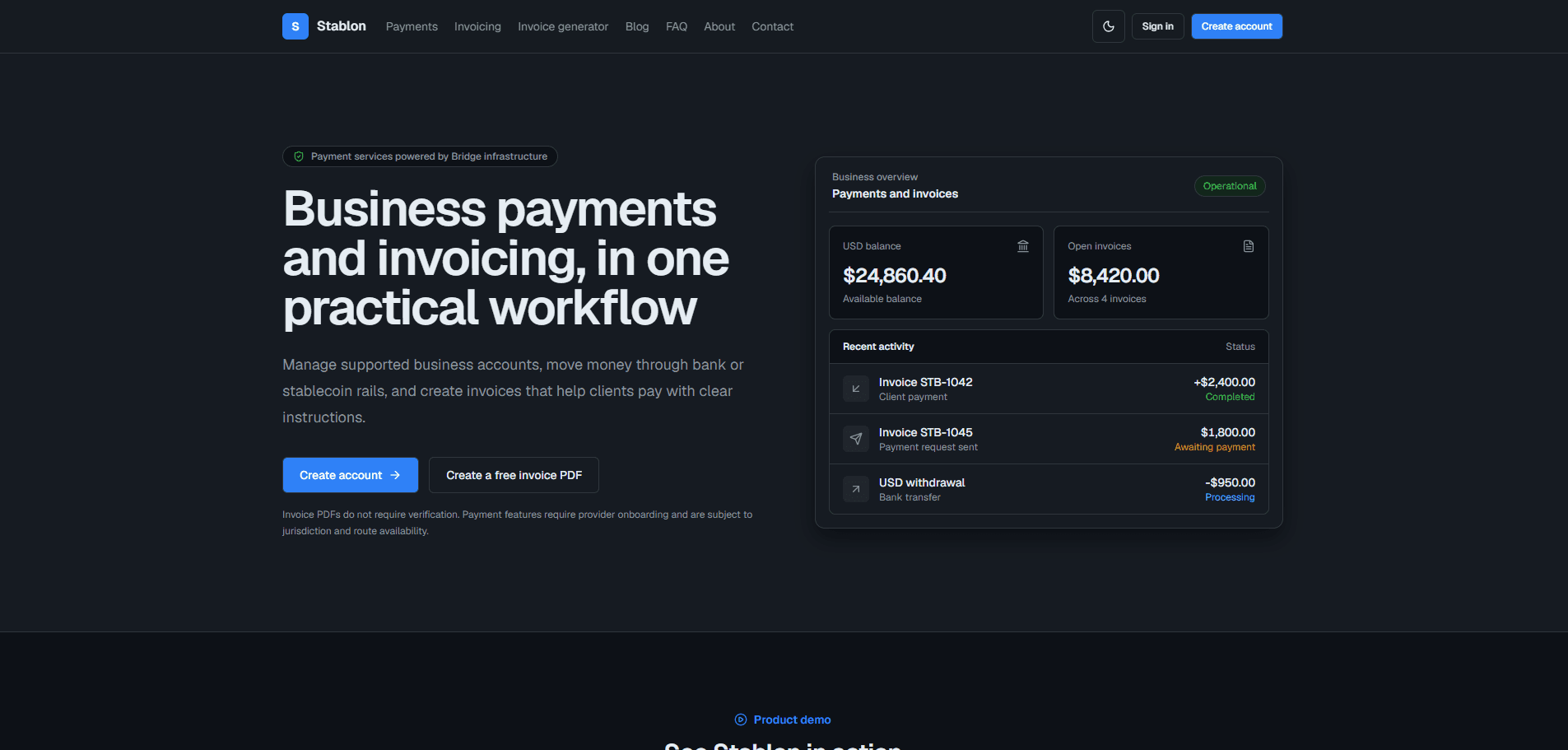Click the Status column header
The width and height of the screenshot is (1568, 750).
(1240, 347)
